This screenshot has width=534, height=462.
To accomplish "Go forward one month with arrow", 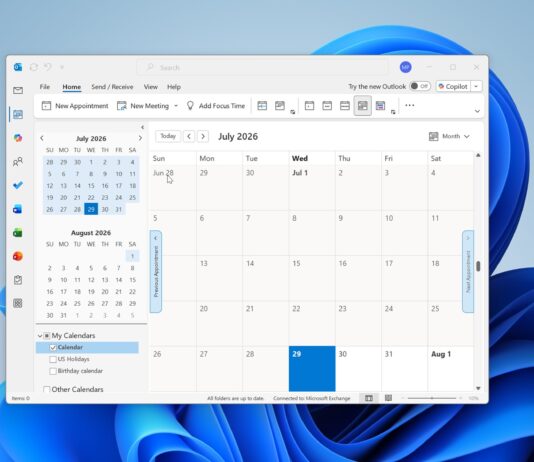I will point(203,137).
